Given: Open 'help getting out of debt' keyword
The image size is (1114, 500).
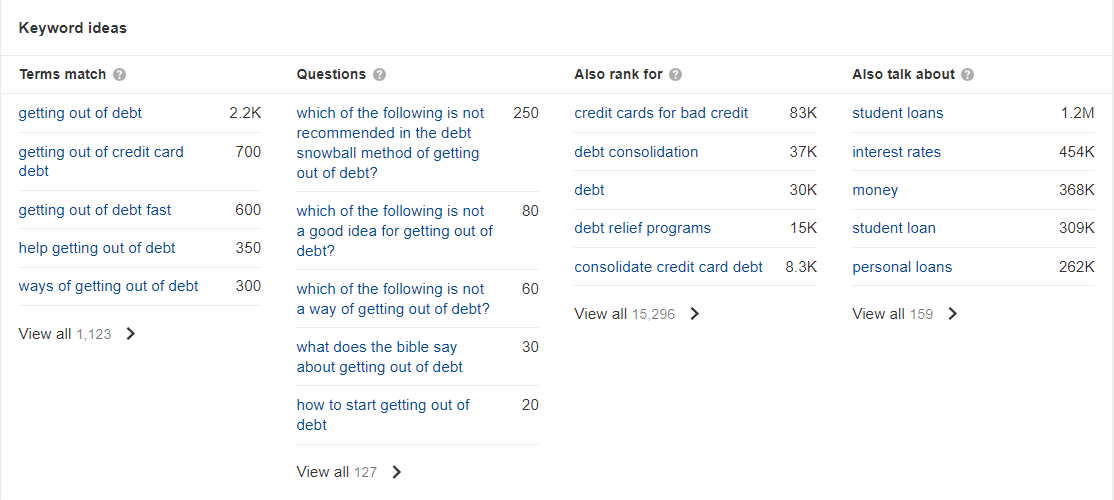Looking at the screenshot, I should [x=97, y=249].
